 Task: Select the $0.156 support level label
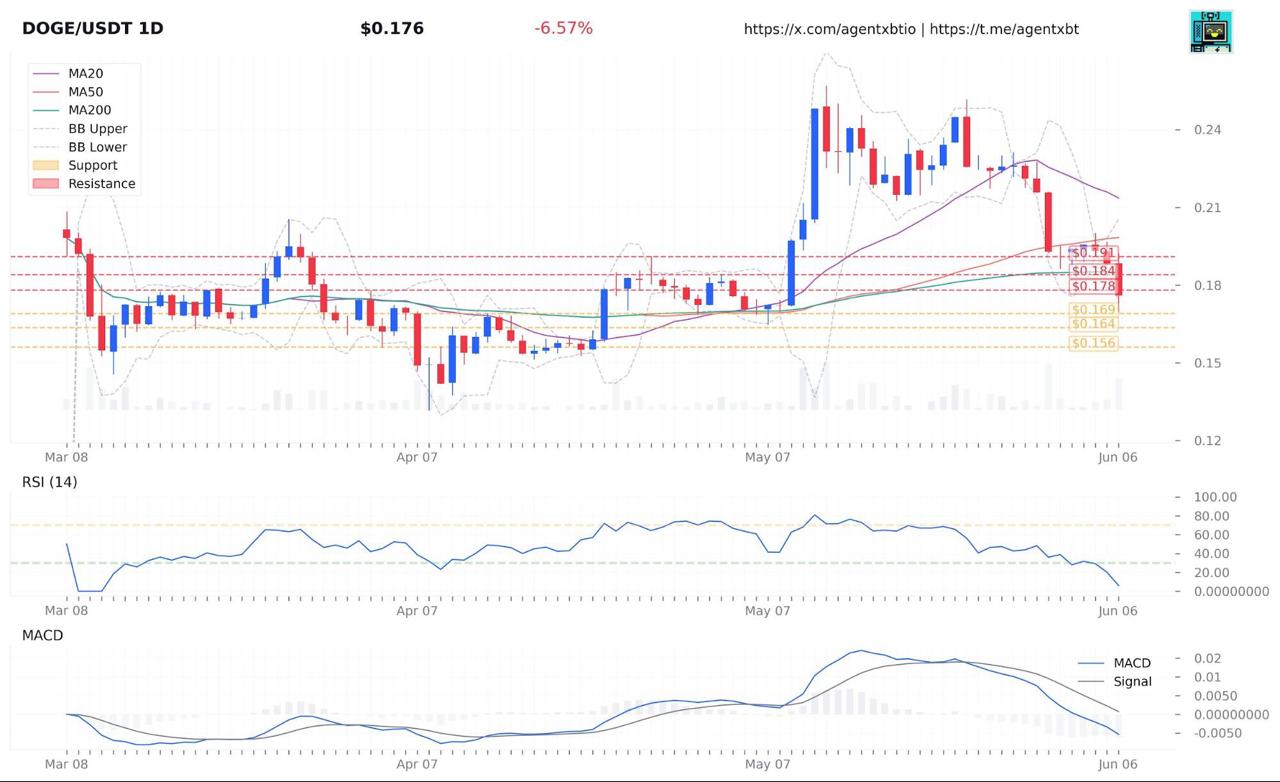point(1093,343)
